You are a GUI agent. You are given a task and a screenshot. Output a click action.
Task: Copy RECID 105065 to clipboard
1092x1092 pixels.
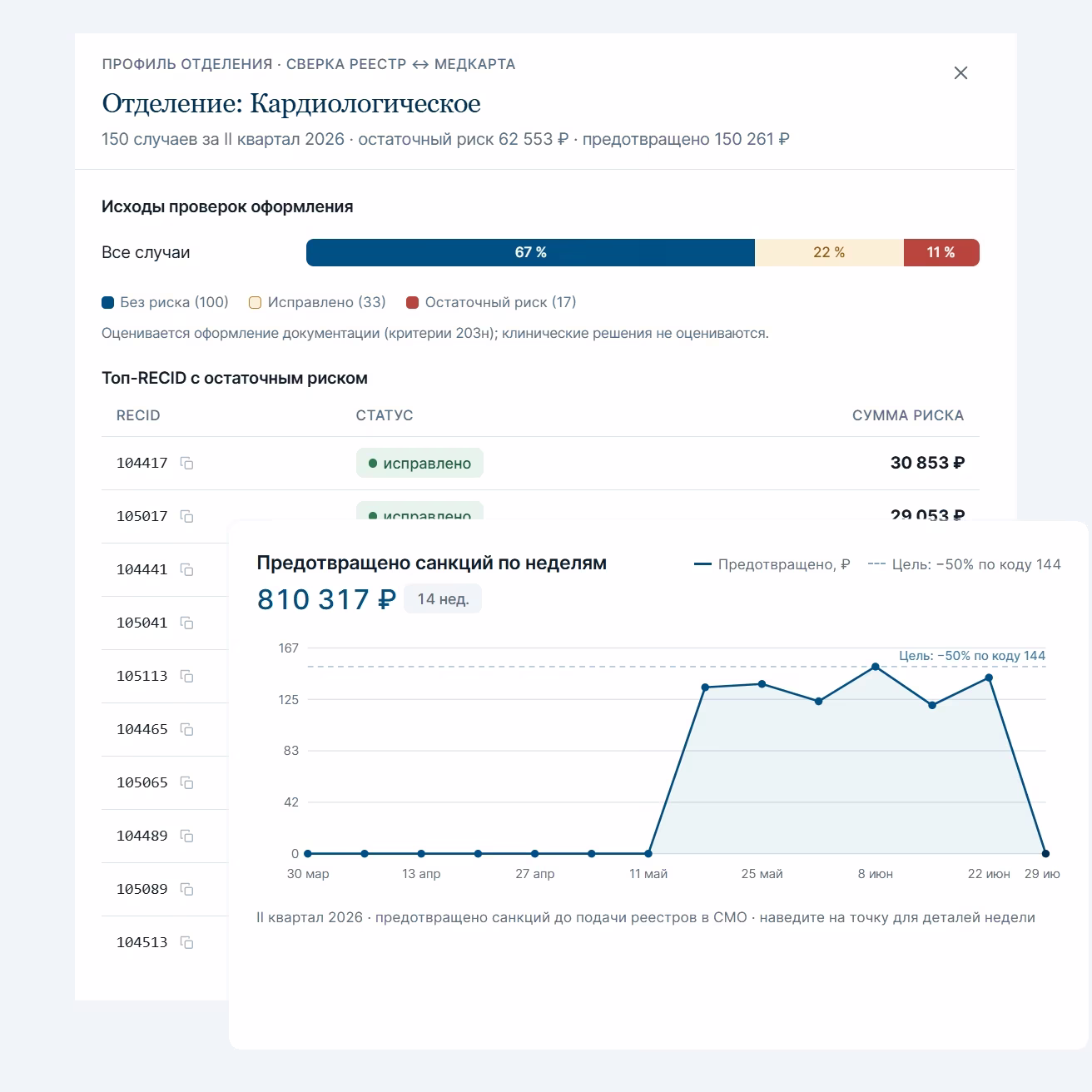(x=187, y=783)
